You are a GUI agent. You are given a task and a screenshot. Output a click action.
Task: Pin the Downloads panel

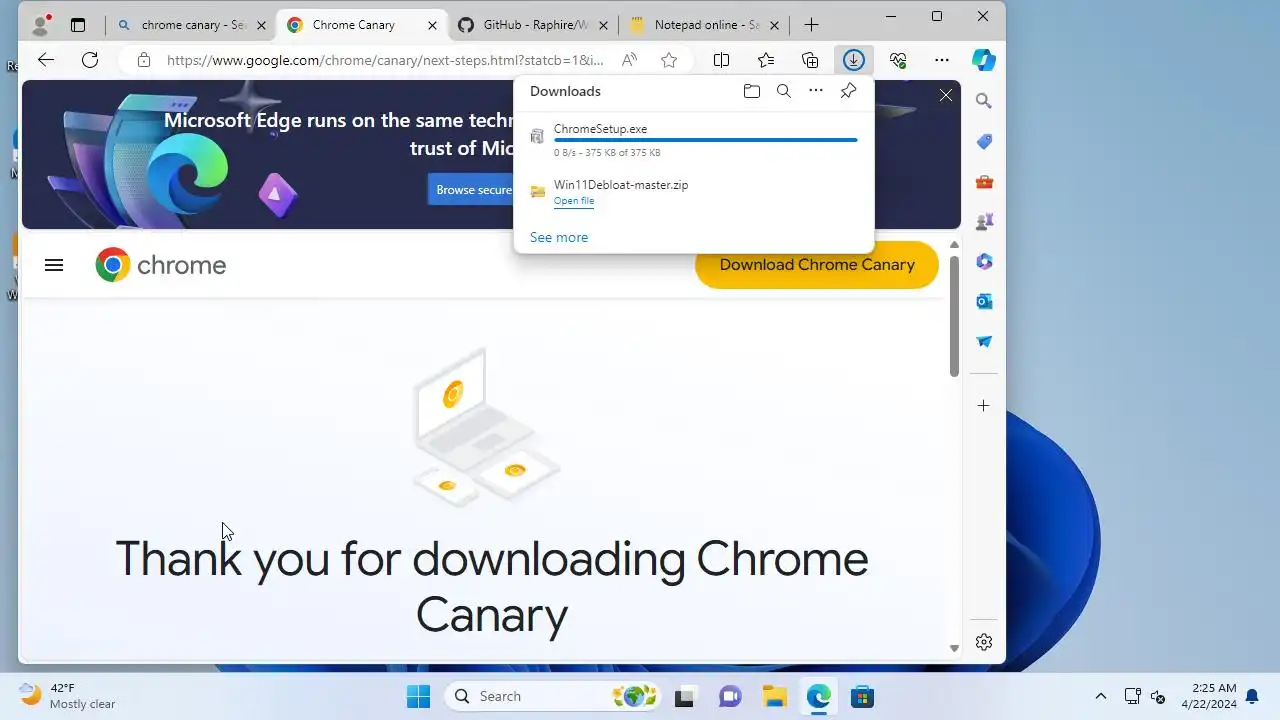[x=848, y=91]
